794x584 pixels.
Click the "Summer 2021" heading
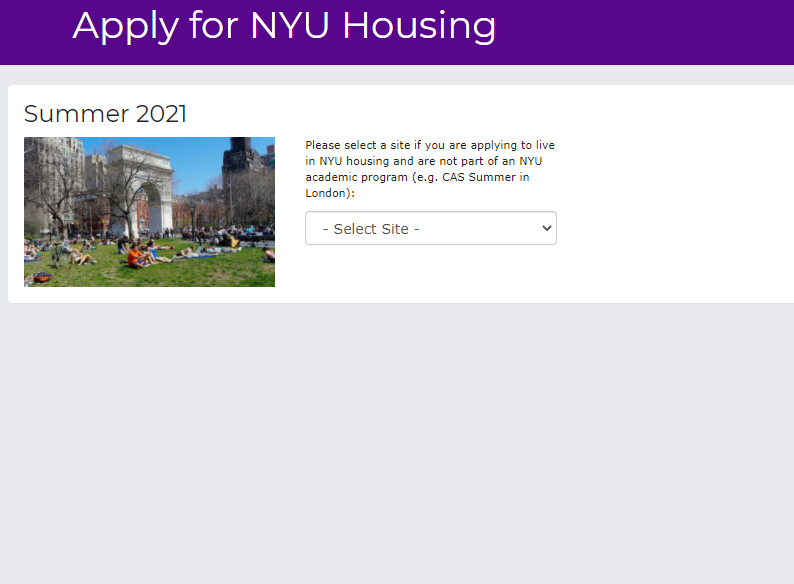(x=105, y=113)
